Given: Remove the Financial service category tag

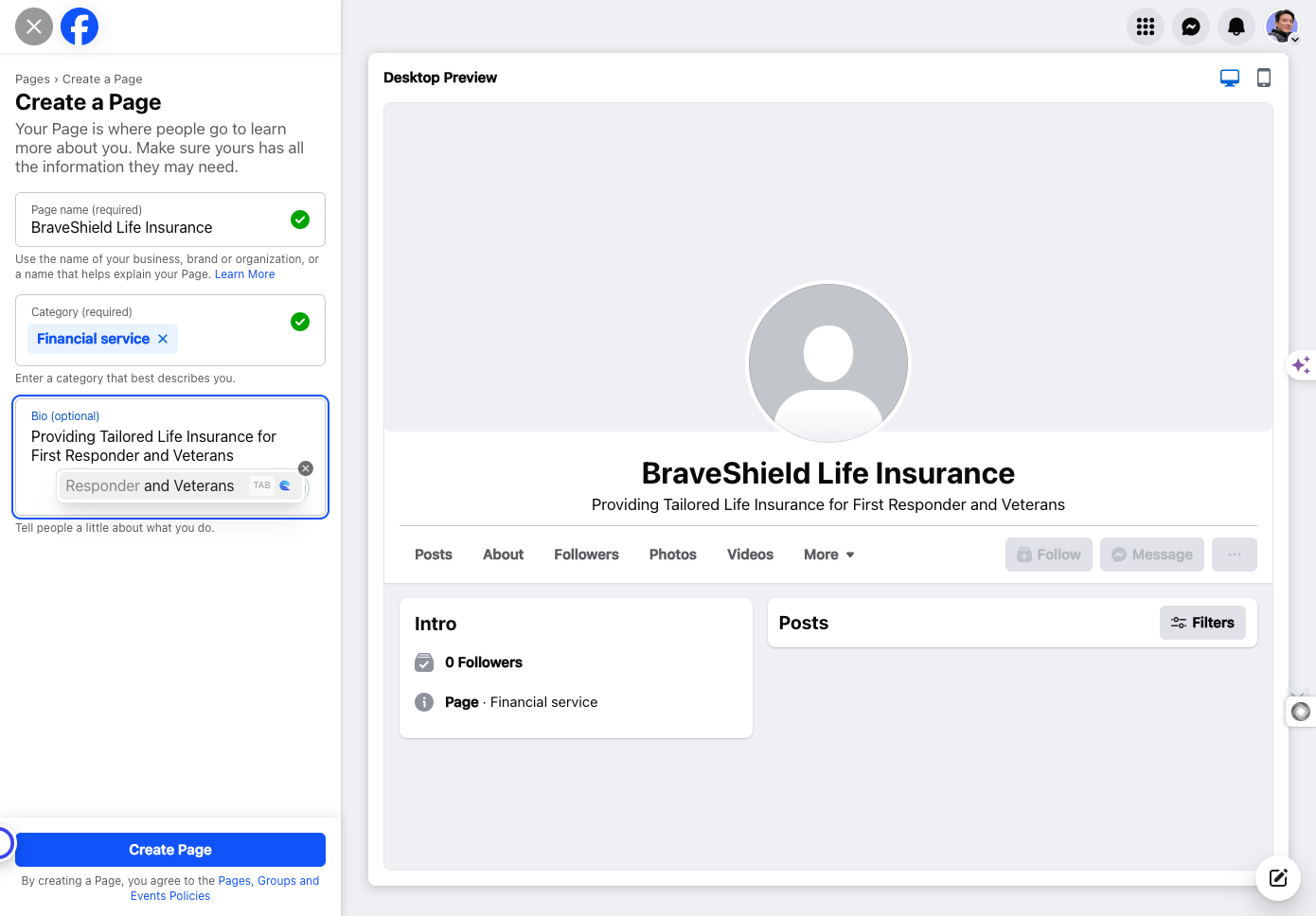Looking at the screenshot, I should point(163,339).
